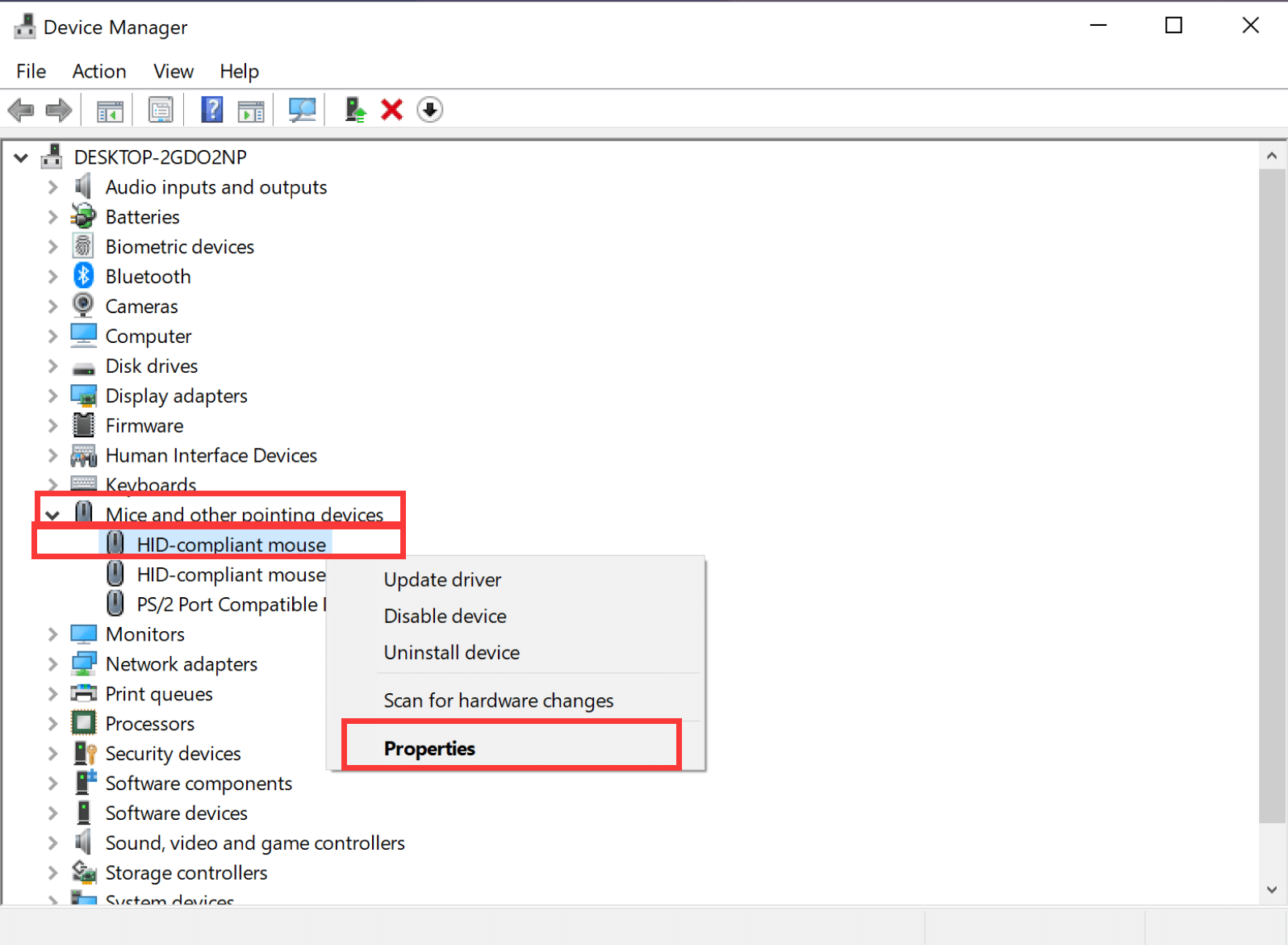Image resolution: width=1288 pixels, height=945 pixels.
Task: Choose Update driver from the context menu
Action: tap(442, 579)
